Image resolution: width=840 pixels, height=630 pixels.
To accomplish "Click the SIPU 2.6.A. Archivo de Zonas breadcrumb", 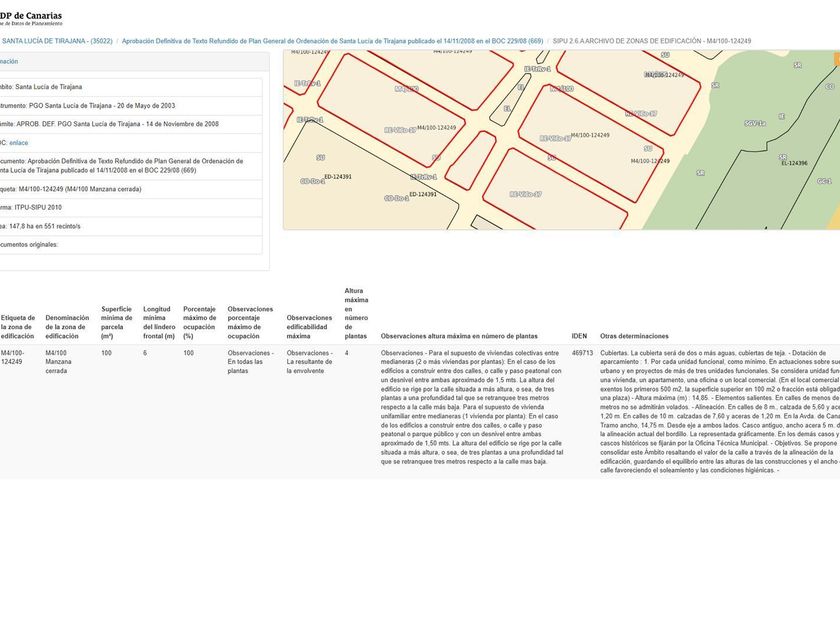I will (x=651, y=41).
